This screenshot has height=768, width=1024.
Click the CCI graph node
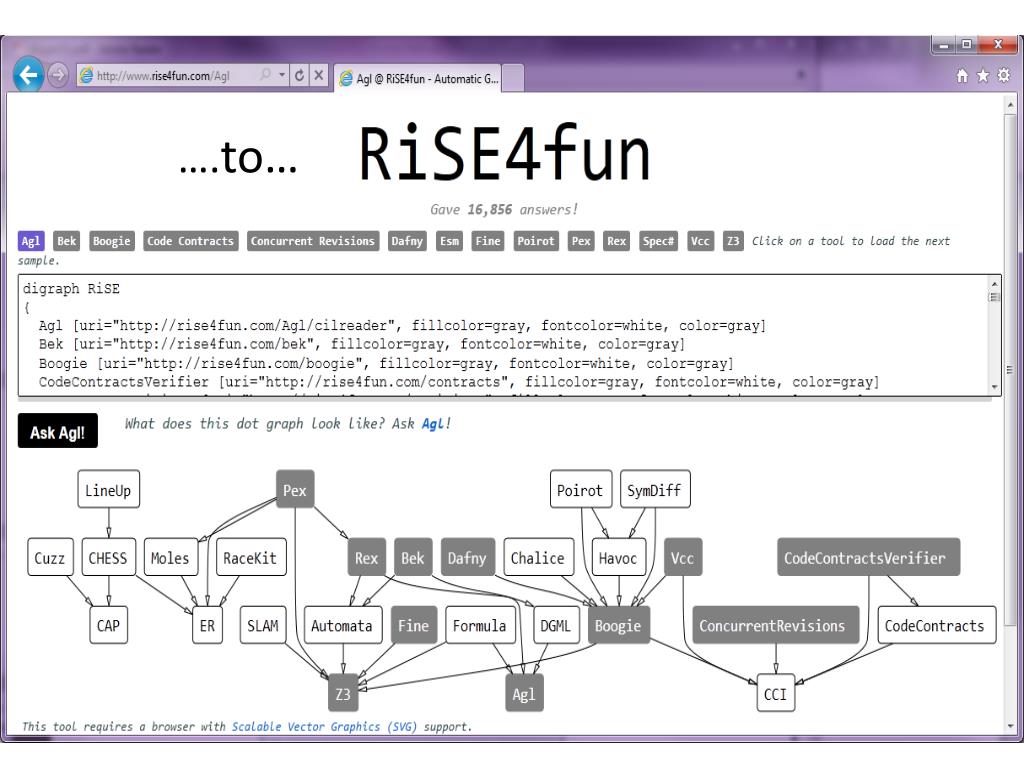coord(776,693)
